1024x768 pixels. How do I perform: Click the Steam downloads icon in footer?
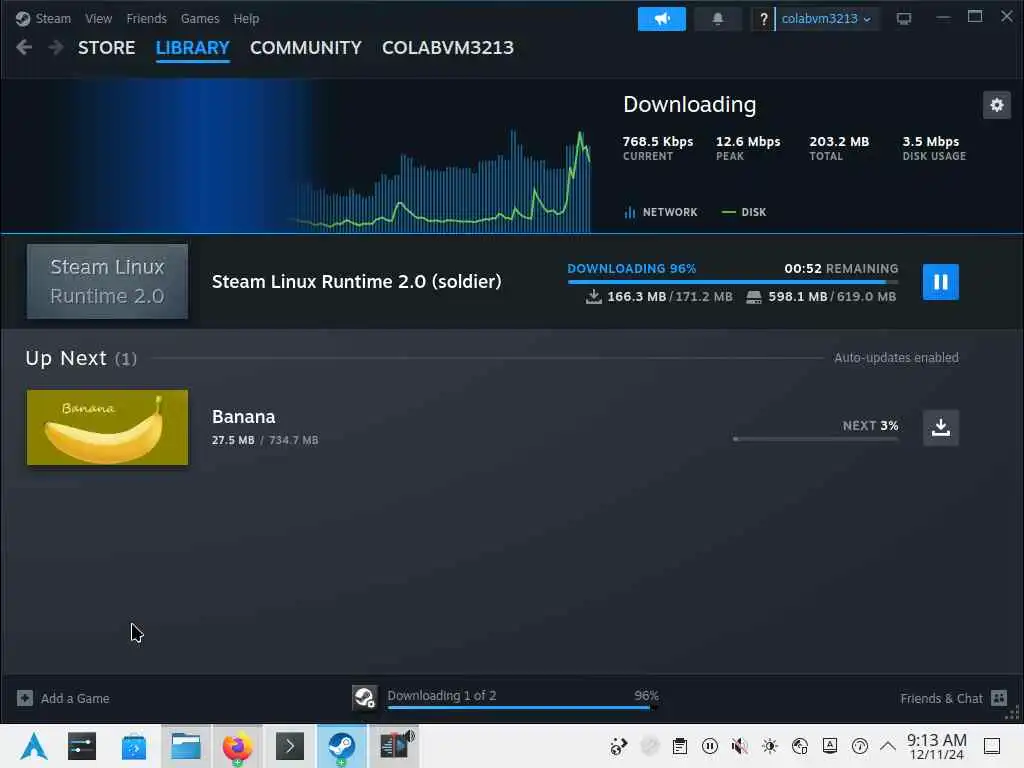point(364,697)
